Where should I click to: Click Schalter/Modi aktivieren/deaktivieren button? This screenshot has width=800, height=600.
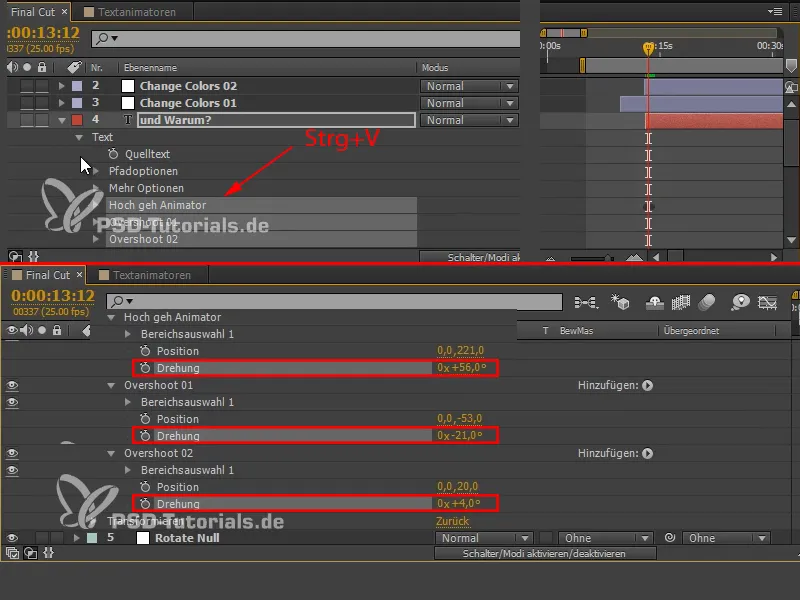[x=544, y=554]
